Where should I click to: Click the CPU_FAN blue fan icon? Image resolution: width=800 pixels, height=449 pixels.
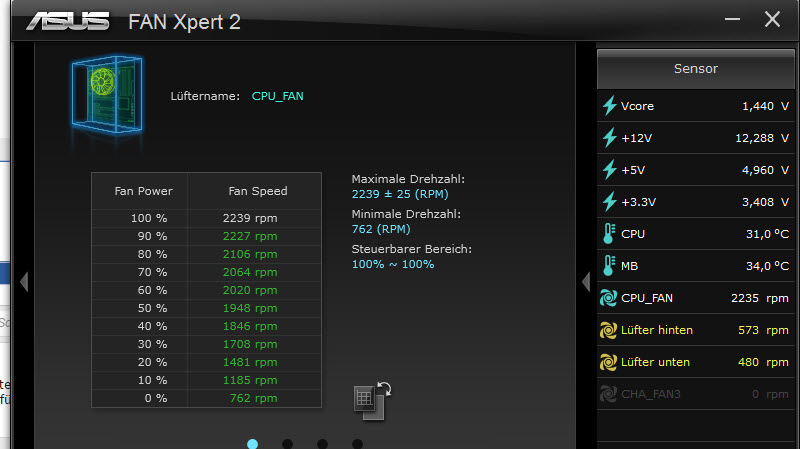pos(608,298)
